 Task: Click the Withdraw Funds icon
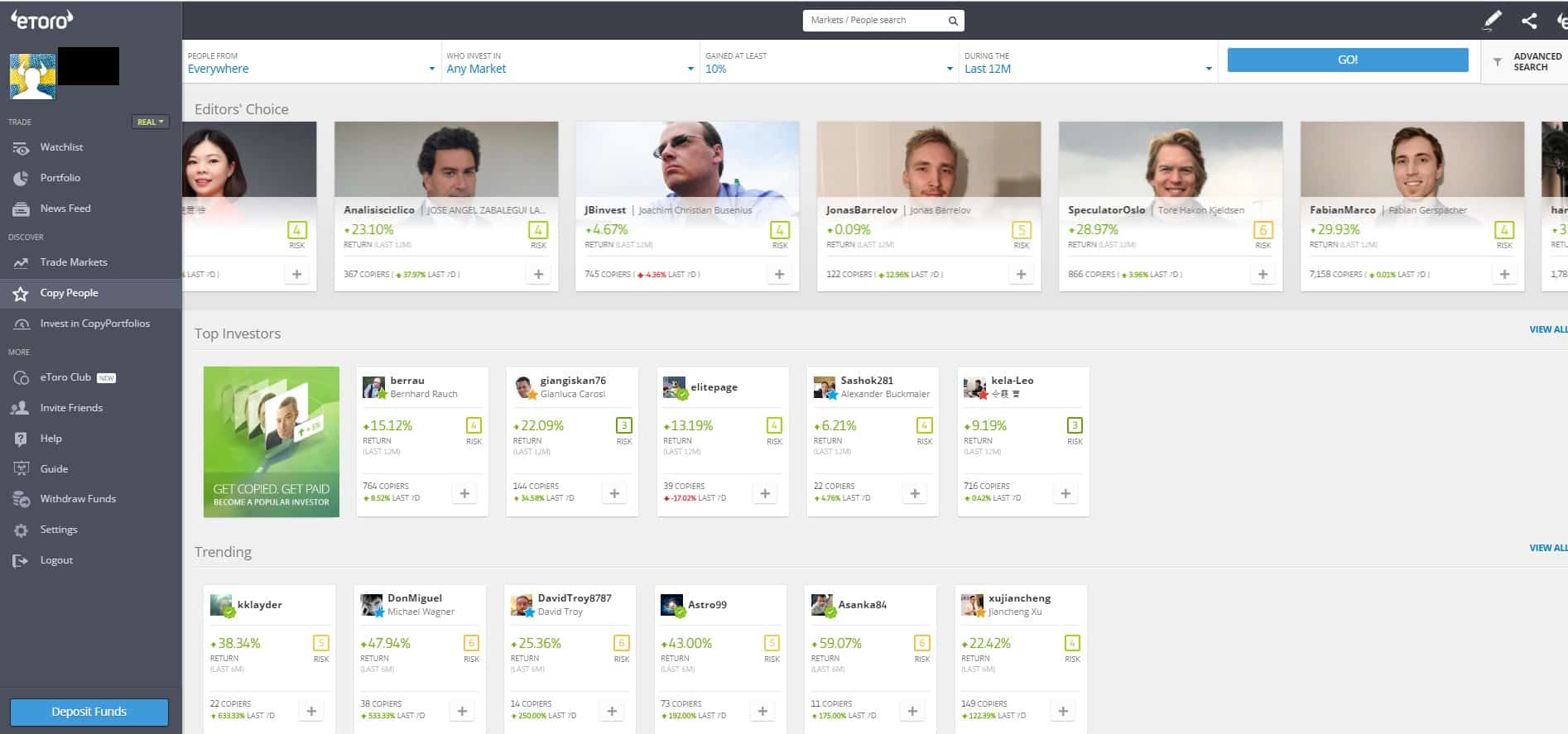pos(21,499)
